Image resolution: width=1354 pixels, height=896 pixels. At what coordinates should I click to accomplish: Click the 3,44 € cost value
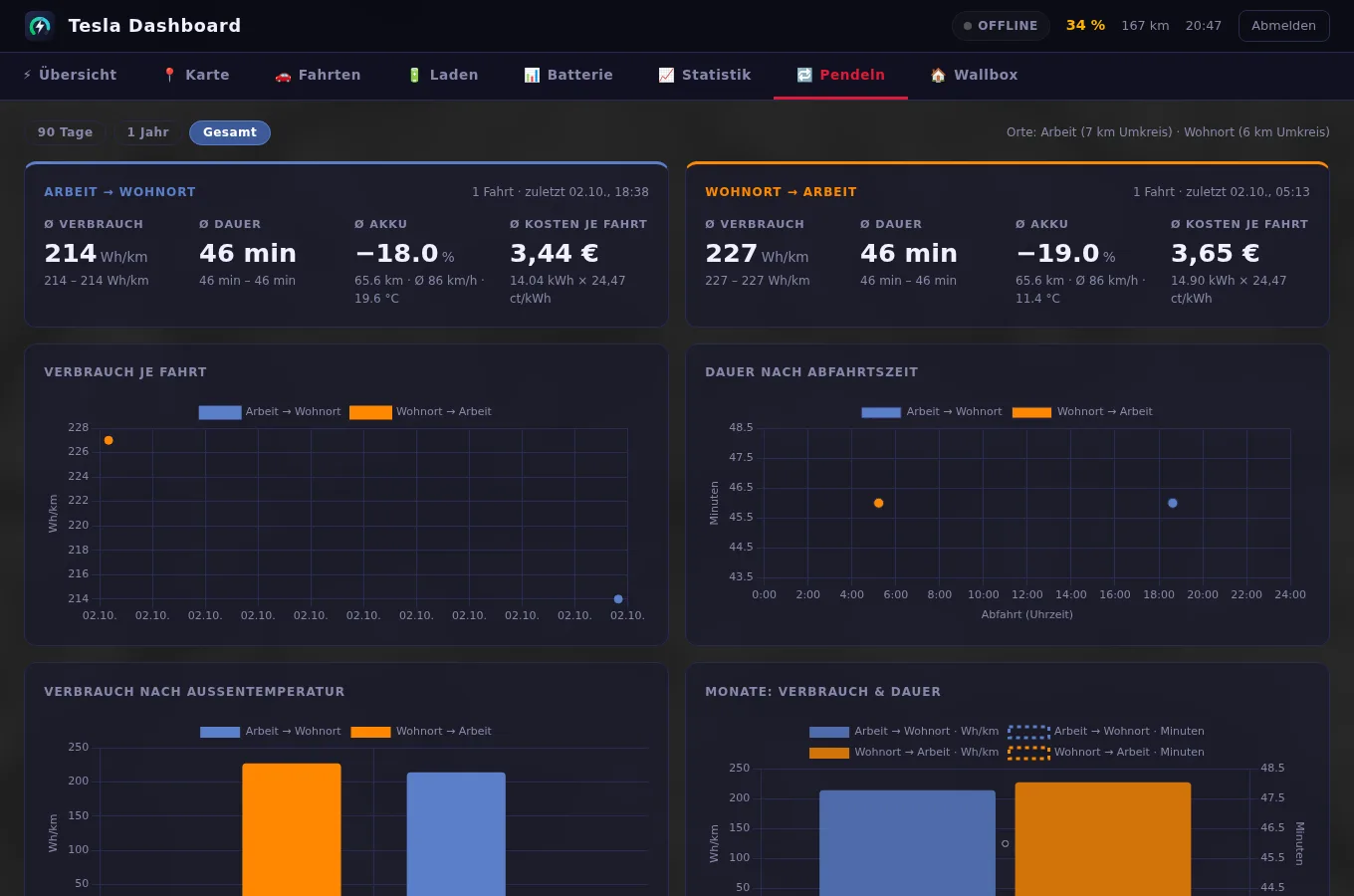(x=554, y=254)
